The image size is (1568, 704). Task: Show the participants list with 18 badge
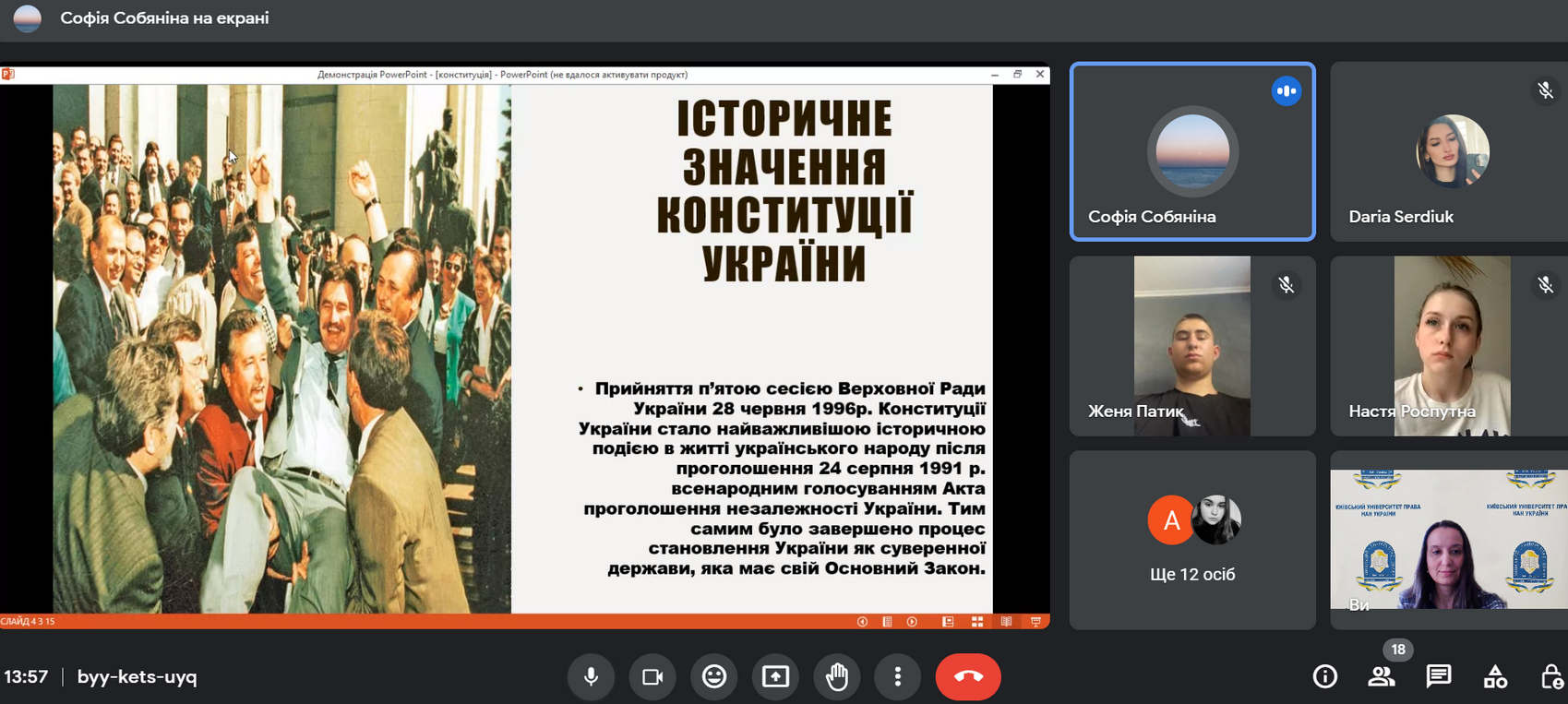coord(1382,676)
